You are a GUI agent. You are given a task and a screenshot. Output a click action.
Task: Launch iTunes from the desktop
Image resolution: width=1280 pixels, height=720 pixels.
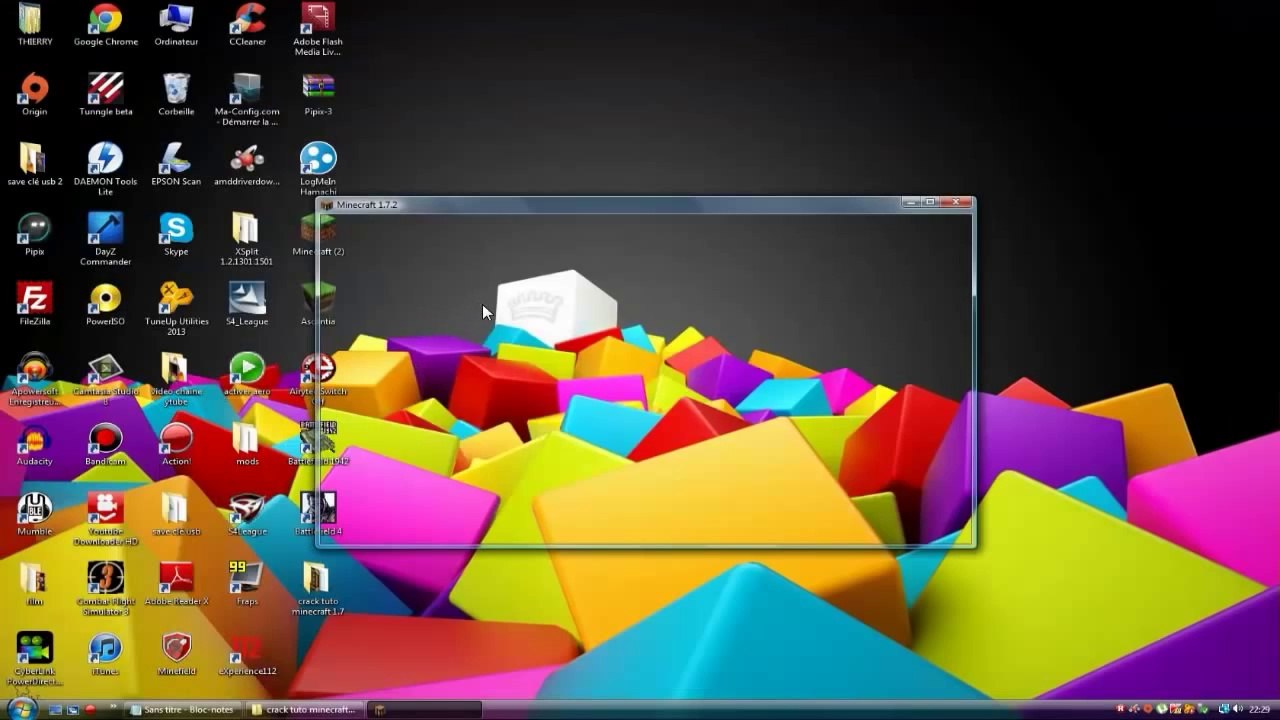point(105,656)
